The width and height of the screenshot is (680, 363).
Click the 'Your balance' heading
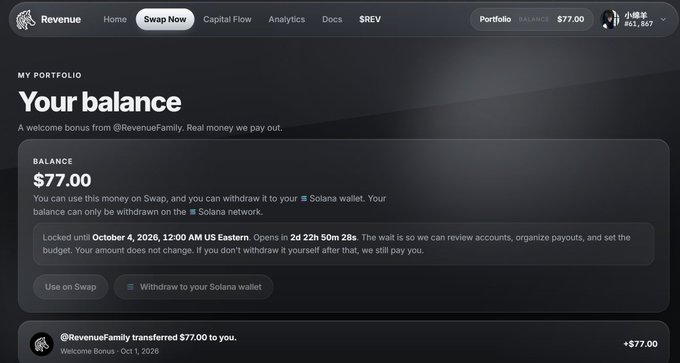pyautogui.click(x=100, y=102)
